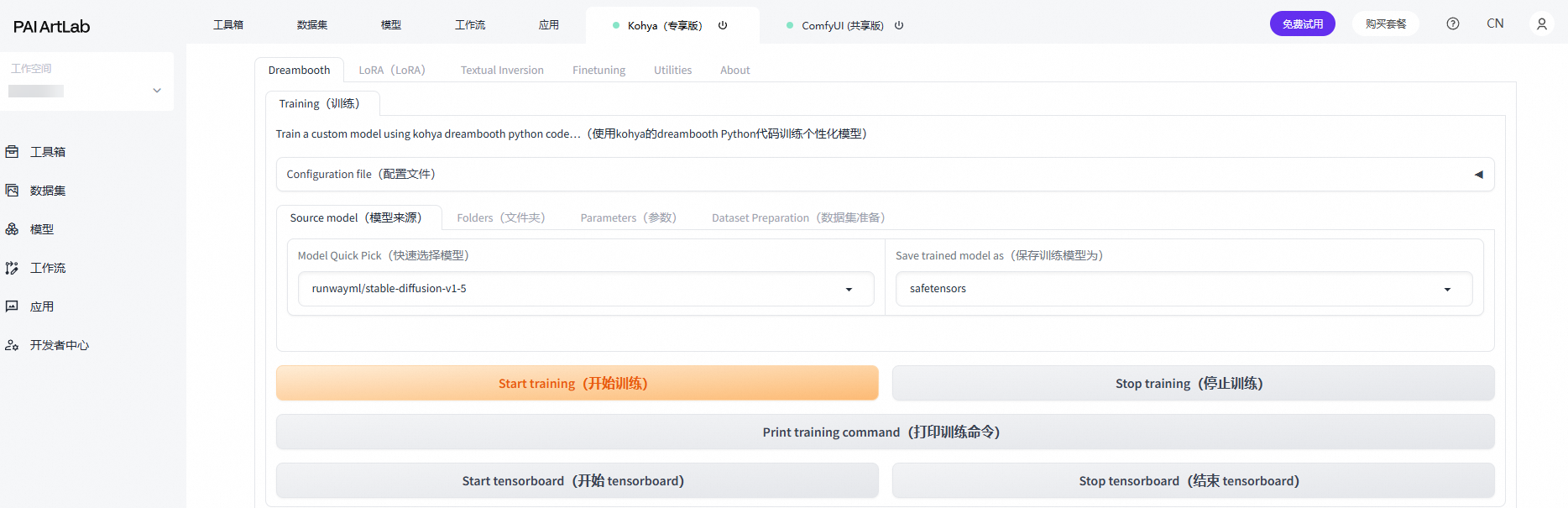Click the power icon next to Kohya tab
The width and height of the screenshot is (1568, 508).
pyautogui.click(x=723, y=25)
